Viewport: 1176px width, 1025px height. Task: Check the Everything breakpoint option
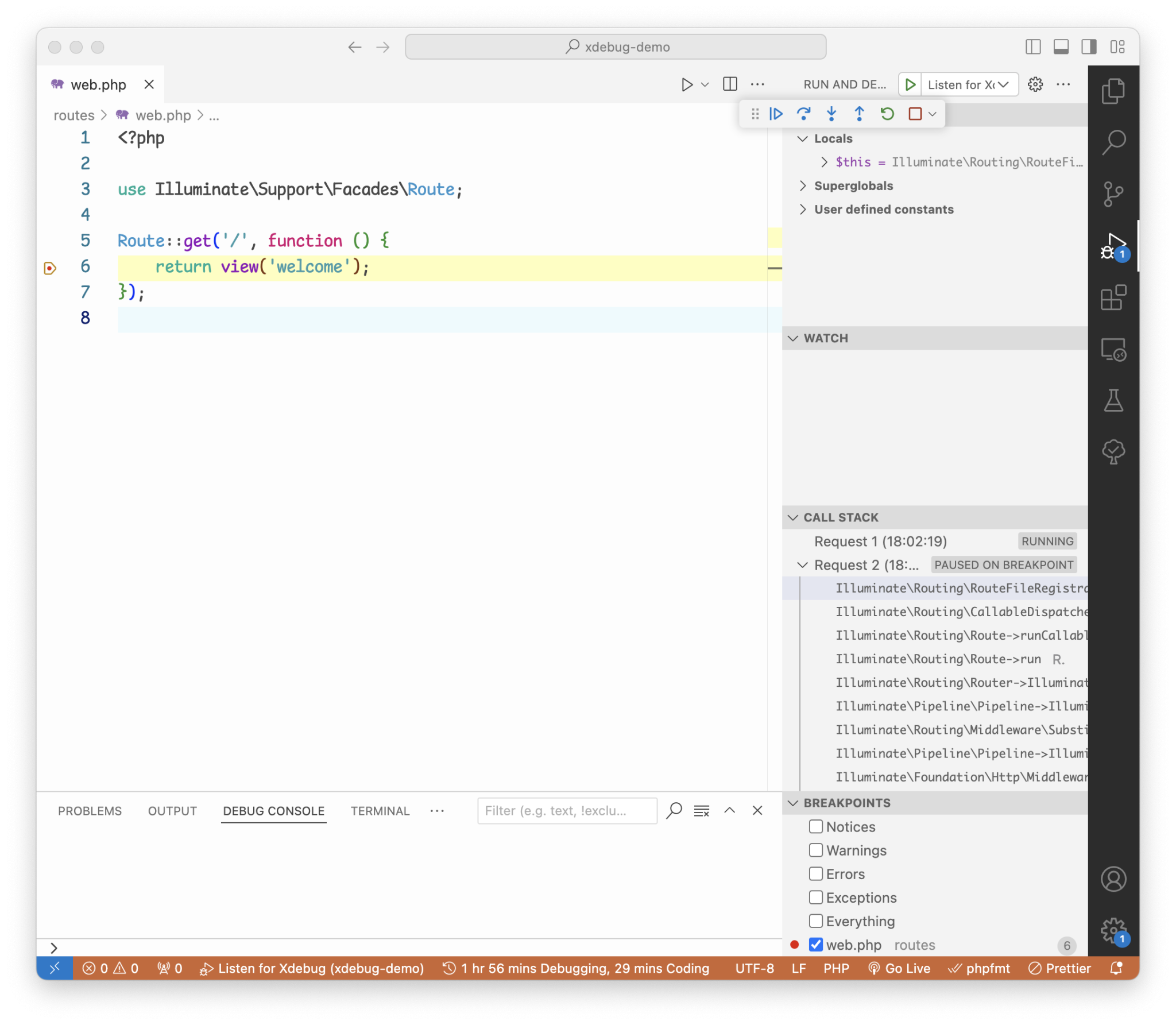pyautogui.click(x=816, y=920)
